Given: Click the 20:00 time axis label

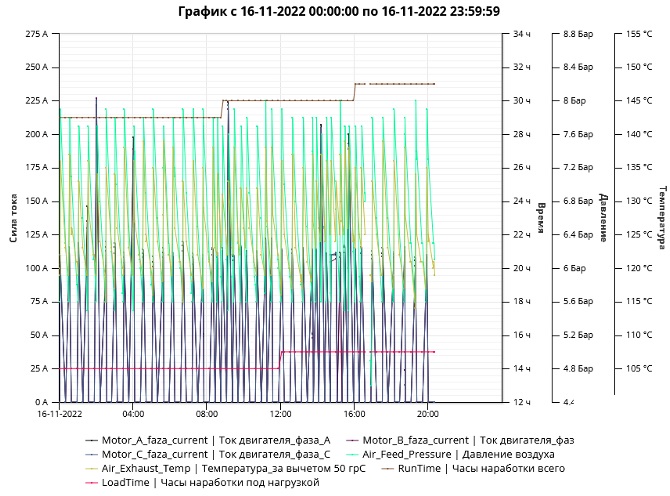Looking at the screenshot, I should (x=428, y=414).
